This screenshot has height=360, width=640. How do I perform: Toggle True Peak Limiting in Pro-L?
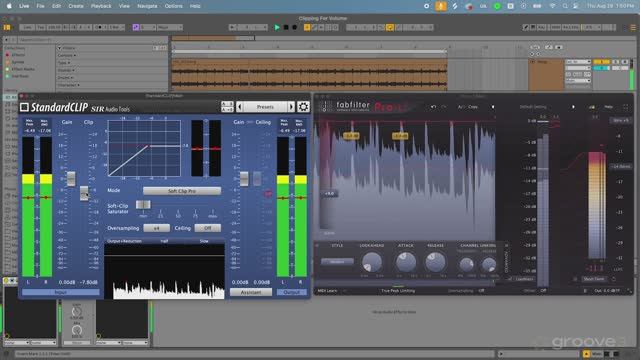pos(398,291)
